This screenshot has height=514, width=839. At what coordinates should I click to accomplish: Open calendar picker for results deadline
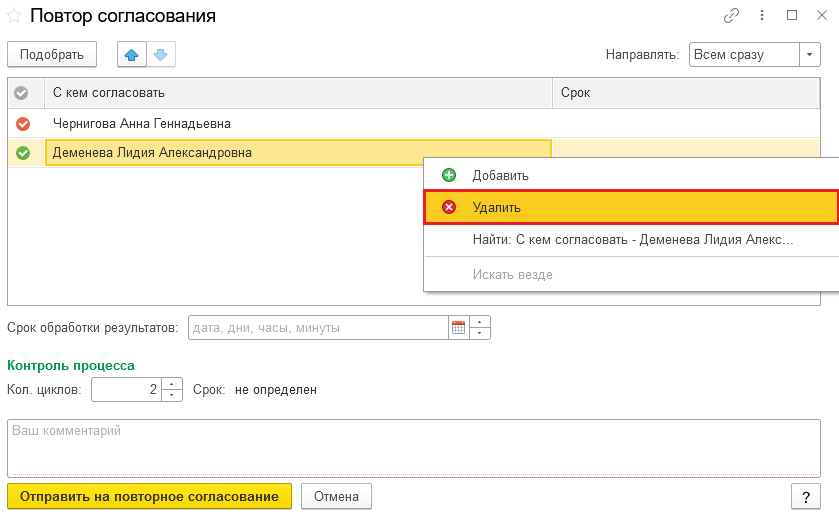click(459, 327)
